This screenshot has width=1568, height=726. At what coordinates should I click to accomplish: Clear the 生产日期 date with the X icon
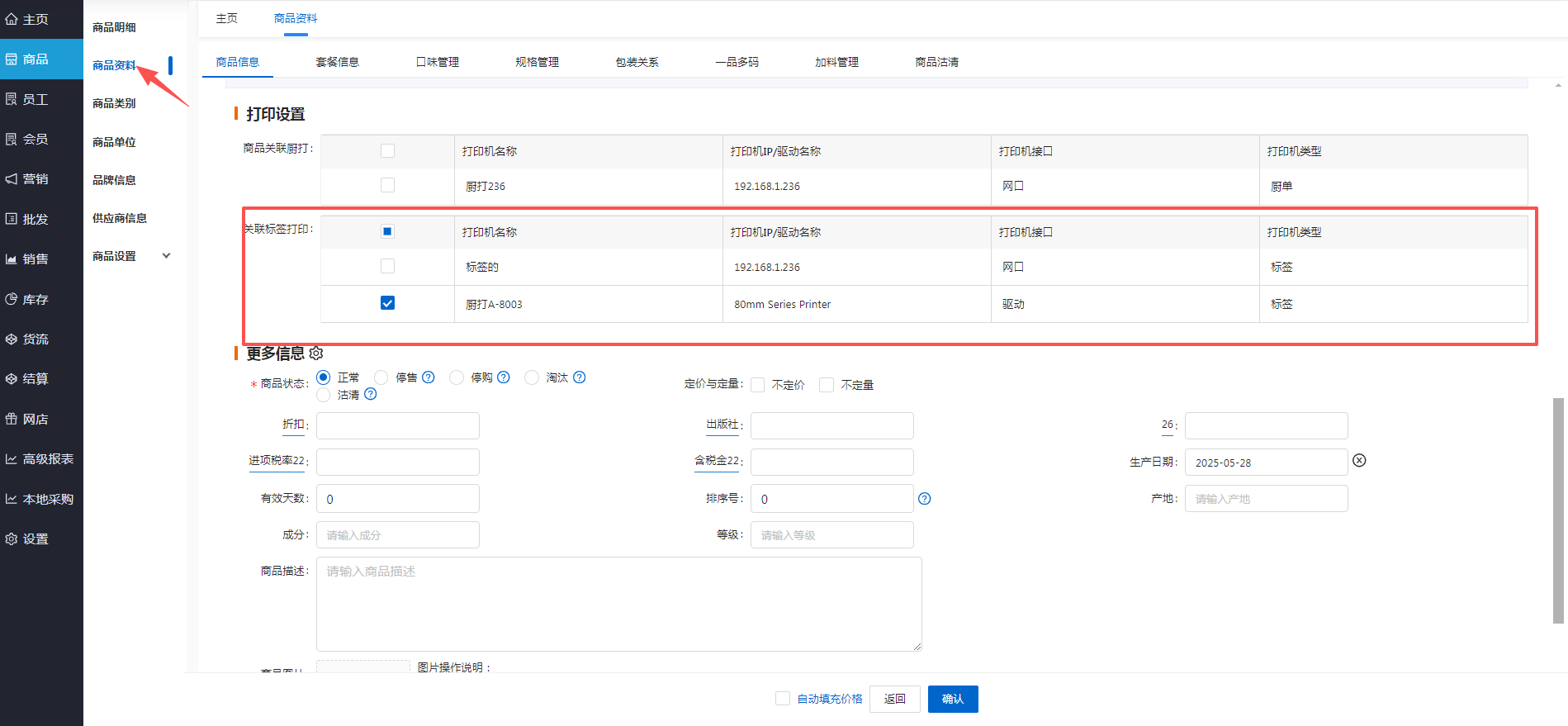tap(1358, 461)
